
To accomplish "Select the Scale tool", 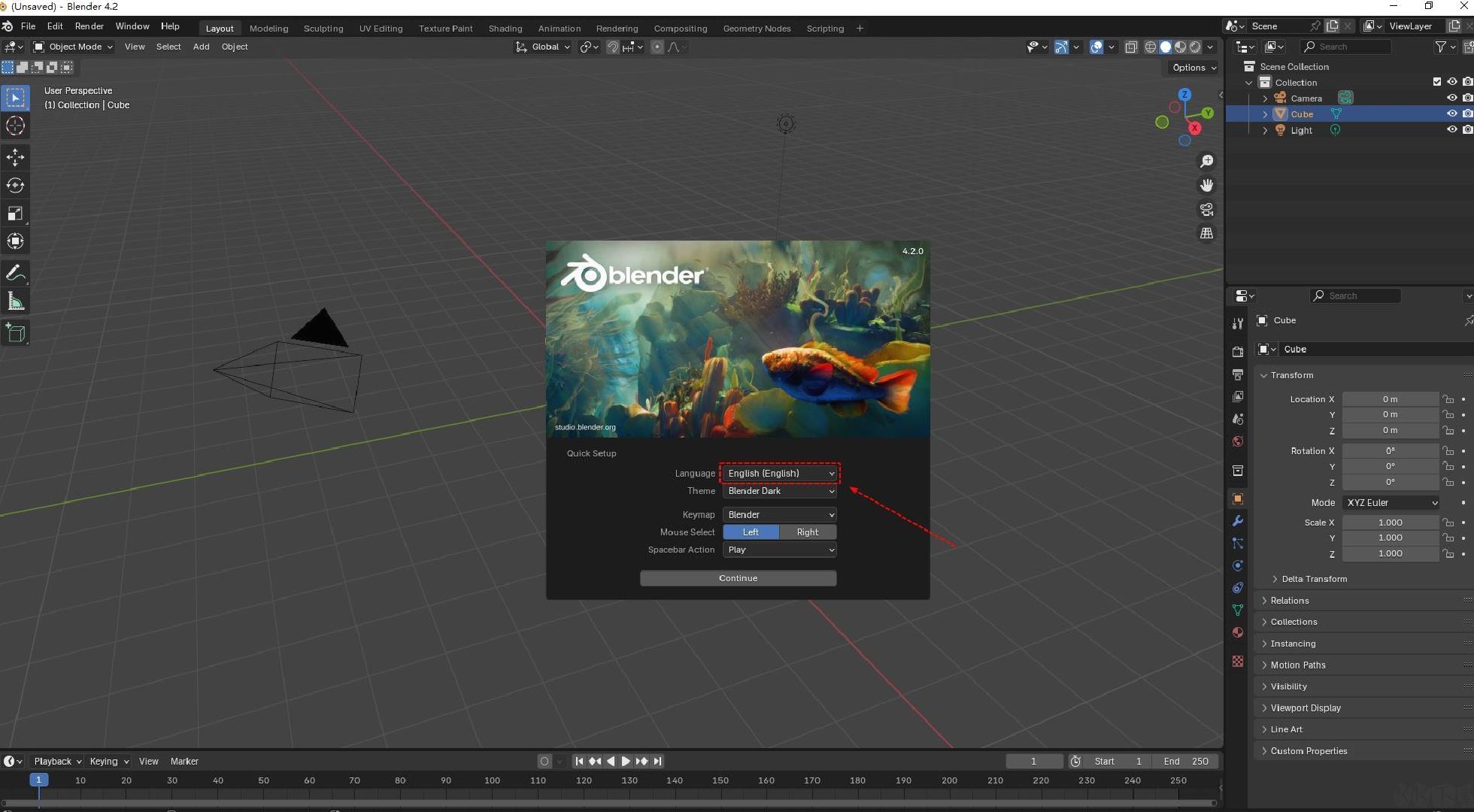I will (15, 214).
